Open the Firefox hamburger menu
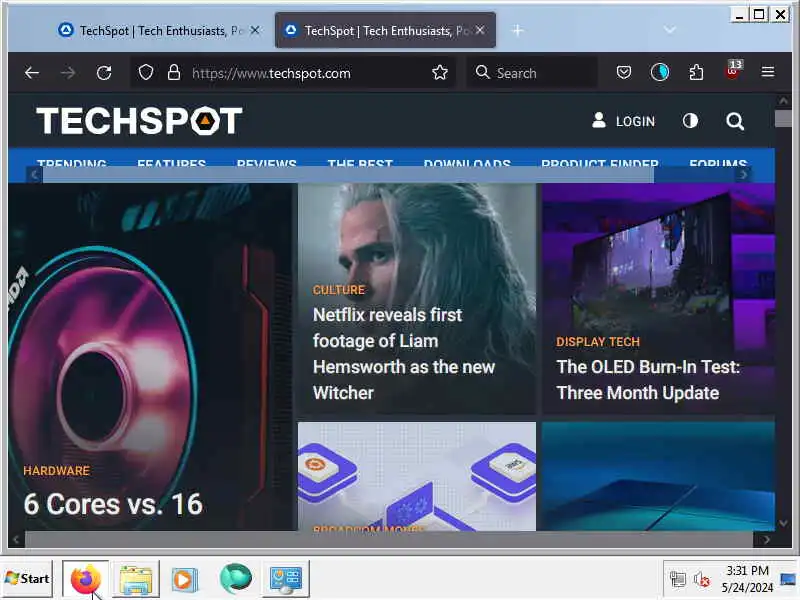Viewport: 800px width, 600px height. [768, 72]
